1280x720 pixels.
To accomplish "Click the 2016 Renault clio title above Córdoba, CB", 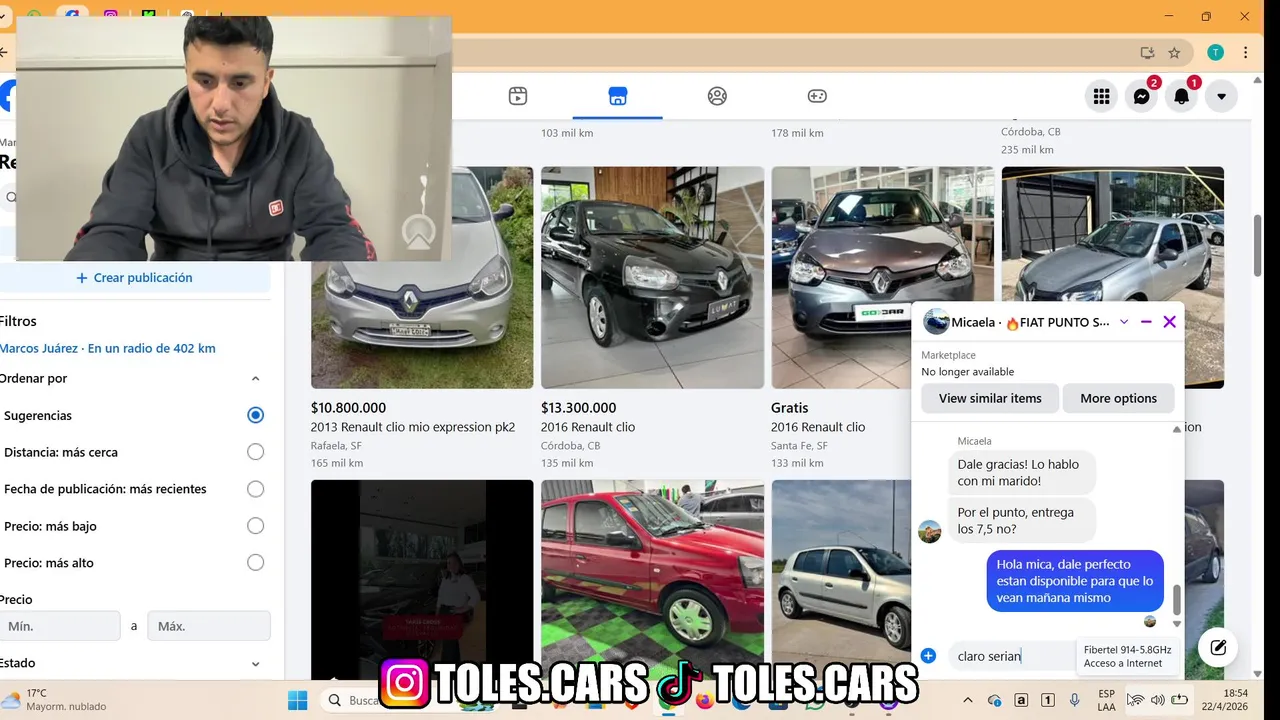I will [x=588, y=427].
